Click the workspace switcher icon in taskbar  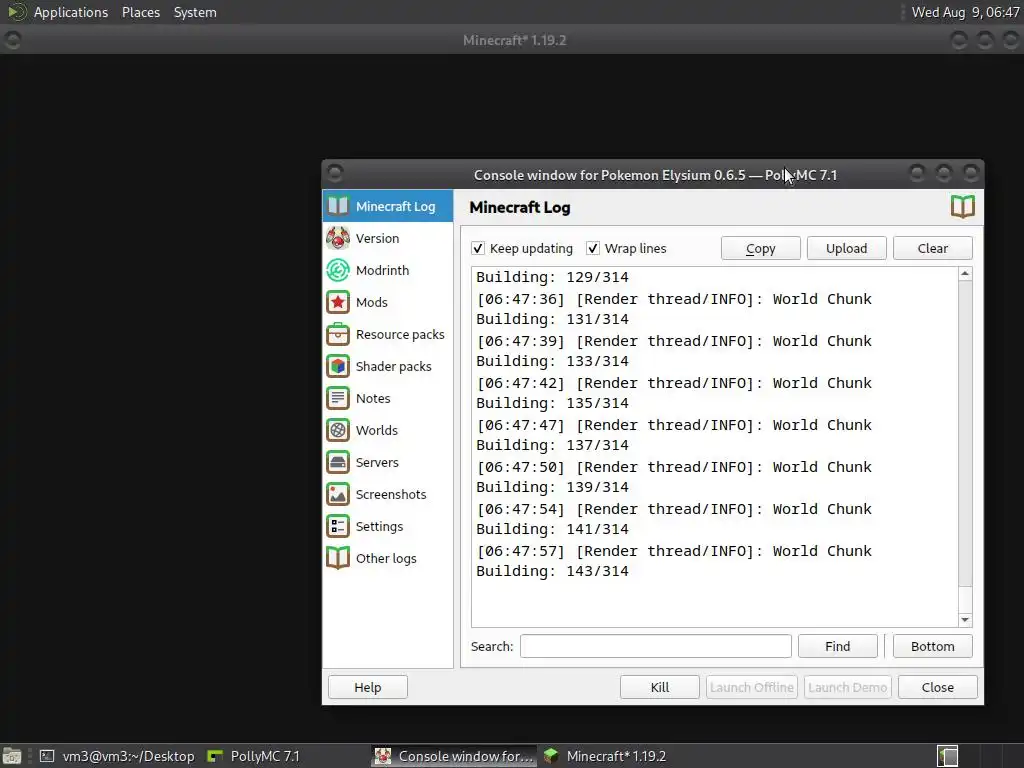tap(948, 756)
